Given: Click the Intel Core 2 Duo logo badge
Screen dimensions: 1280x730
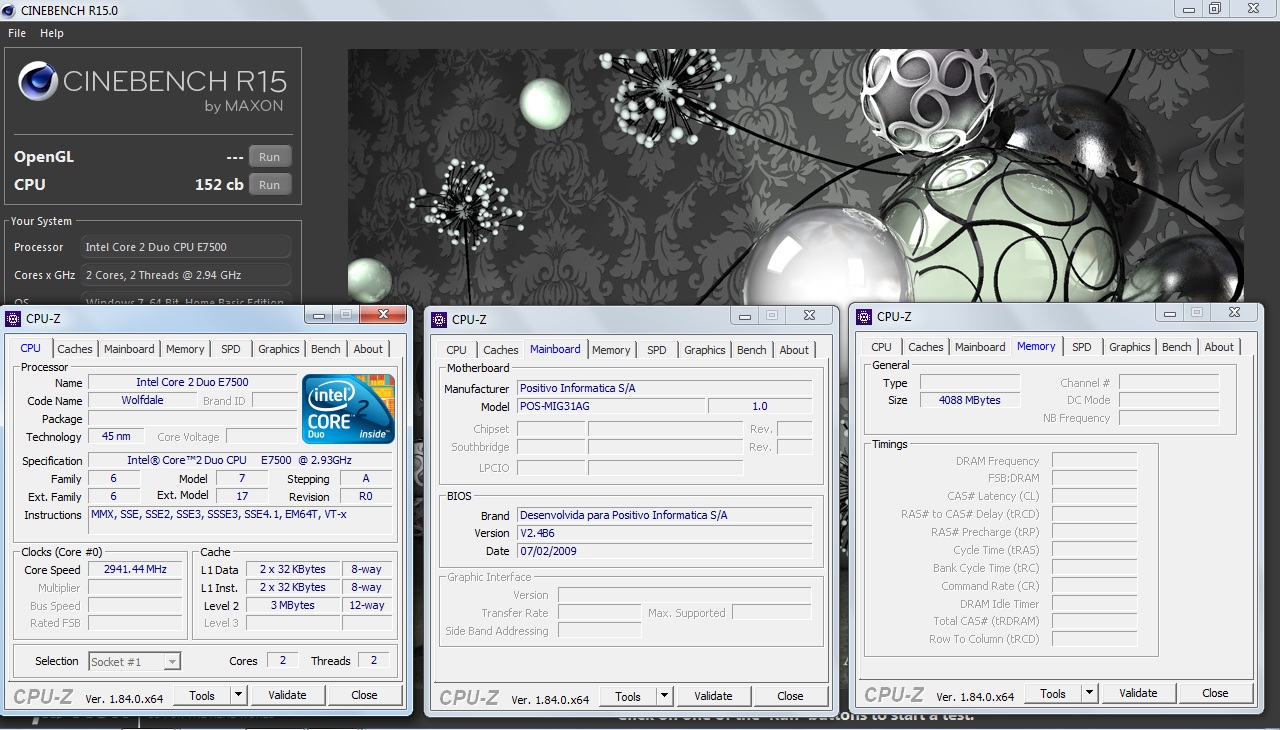Looking at the screenshot, I should coord(349,409).
